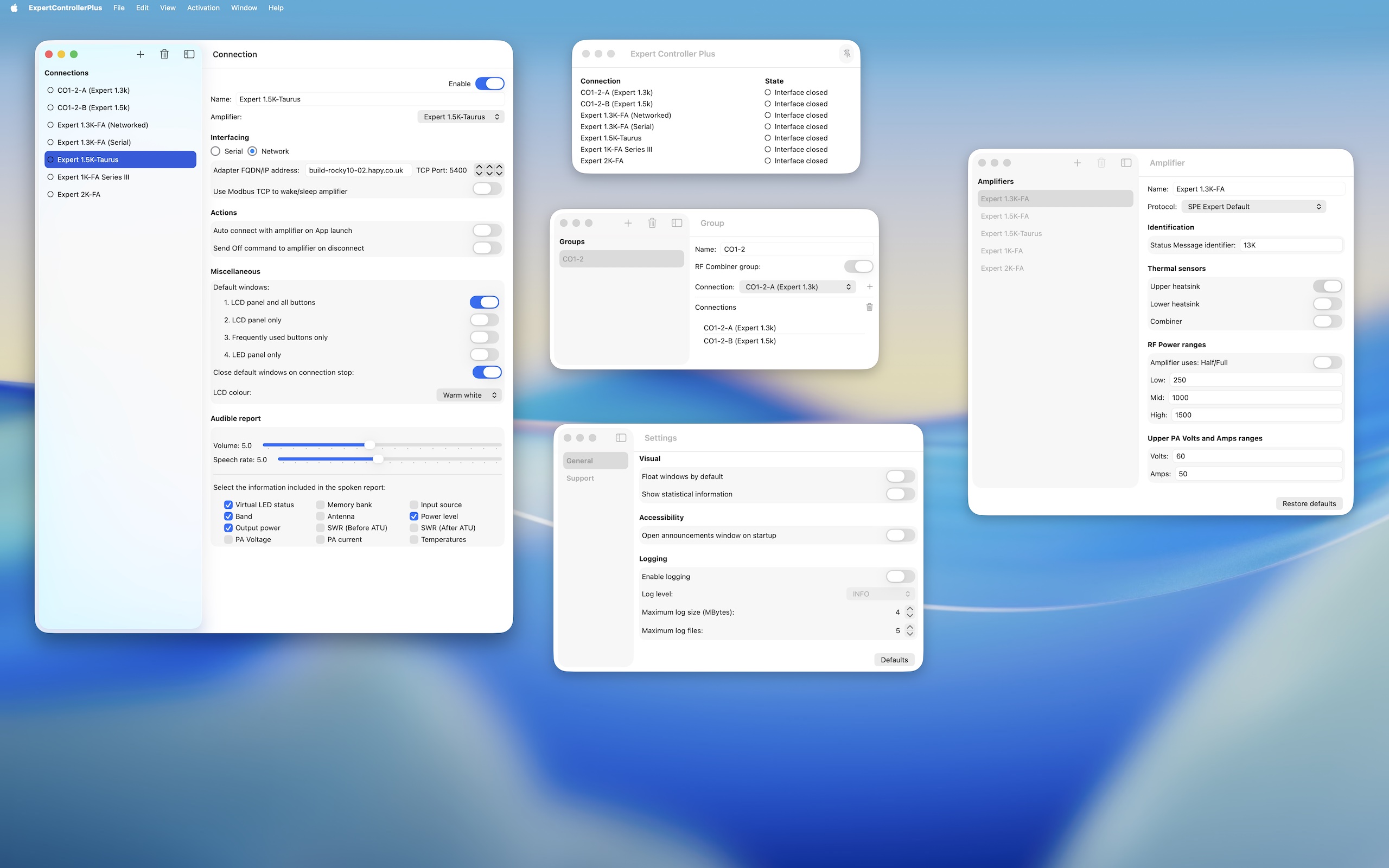
Task: Click the Adapter FQDN/IP address field
Action: [x=358, y=170]
